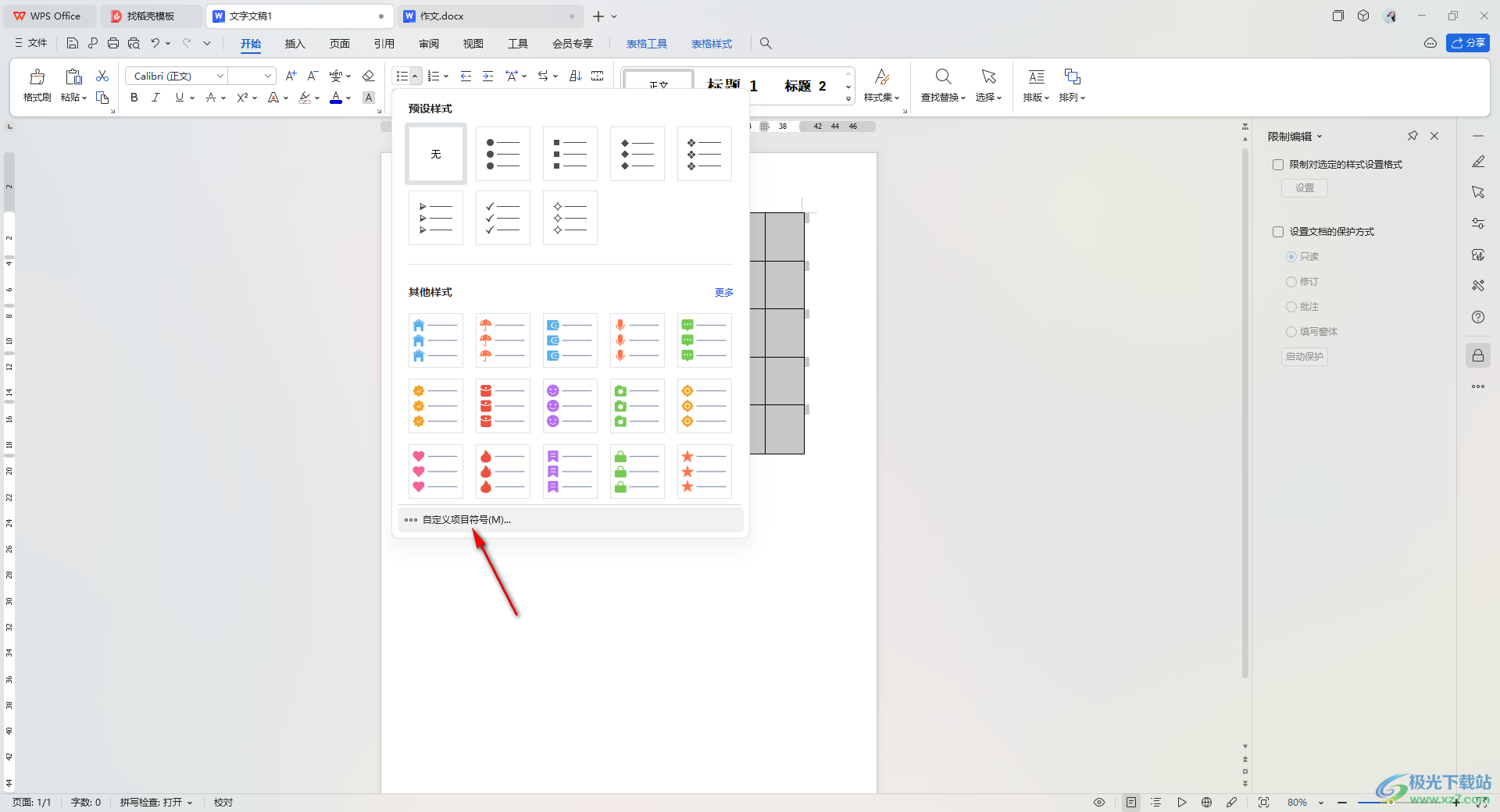The height and width of the screenshot is (812, 1500).
Task: Click the Copy icon under scissors
Action: click(x=102, y=98)
